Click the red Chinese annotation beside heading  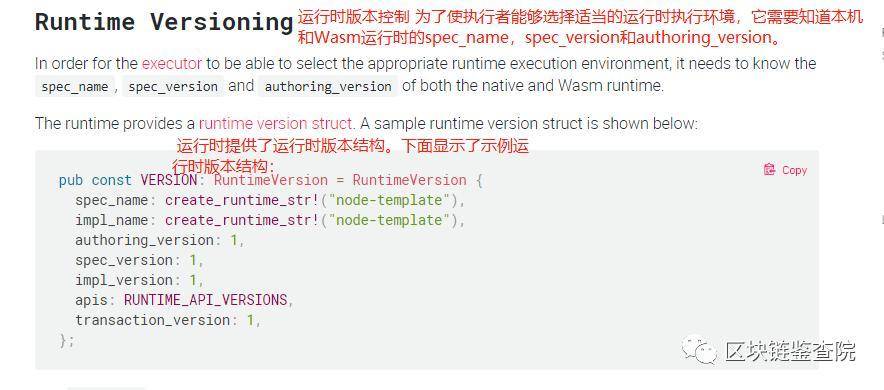pyautogui.click(x=580, y=27)
